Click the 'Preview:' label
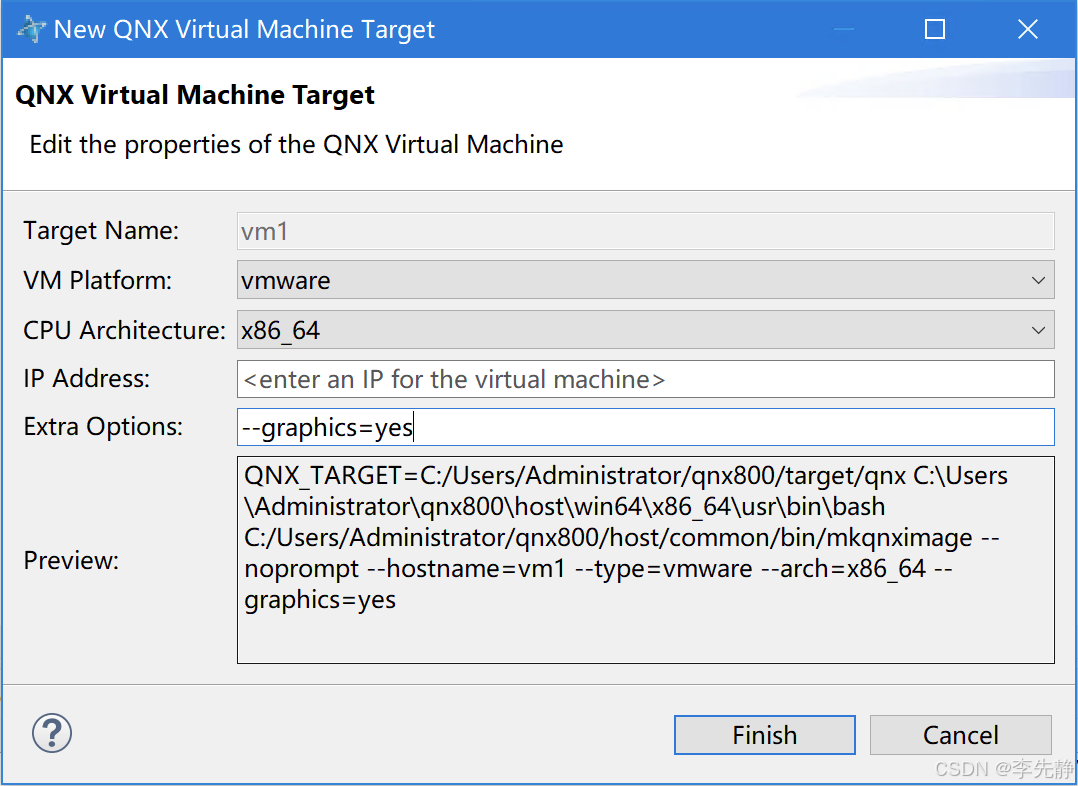 tap(72, 560)
